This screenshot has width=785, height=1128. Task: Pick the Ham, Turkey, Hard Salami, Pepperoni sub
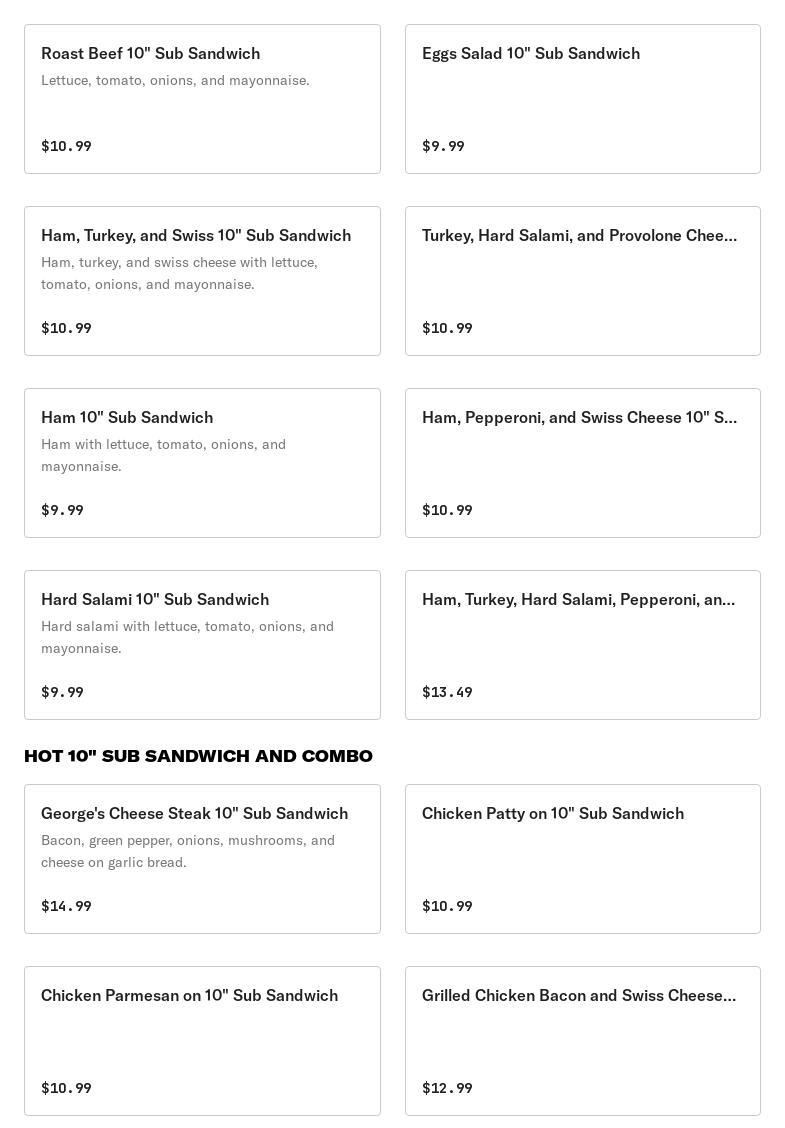tap(578, 600)
